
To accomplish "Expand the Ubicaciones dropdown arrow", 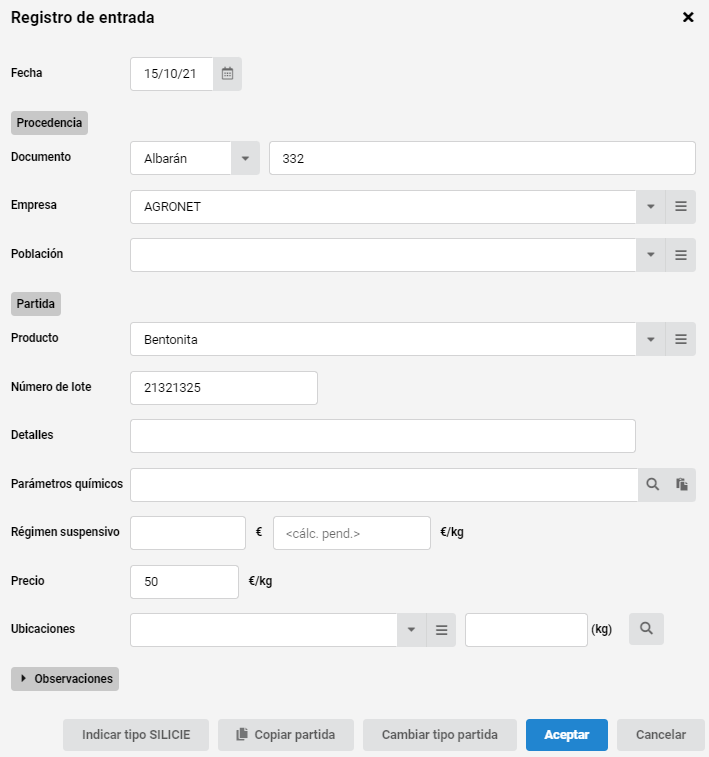I will point(412,630).
